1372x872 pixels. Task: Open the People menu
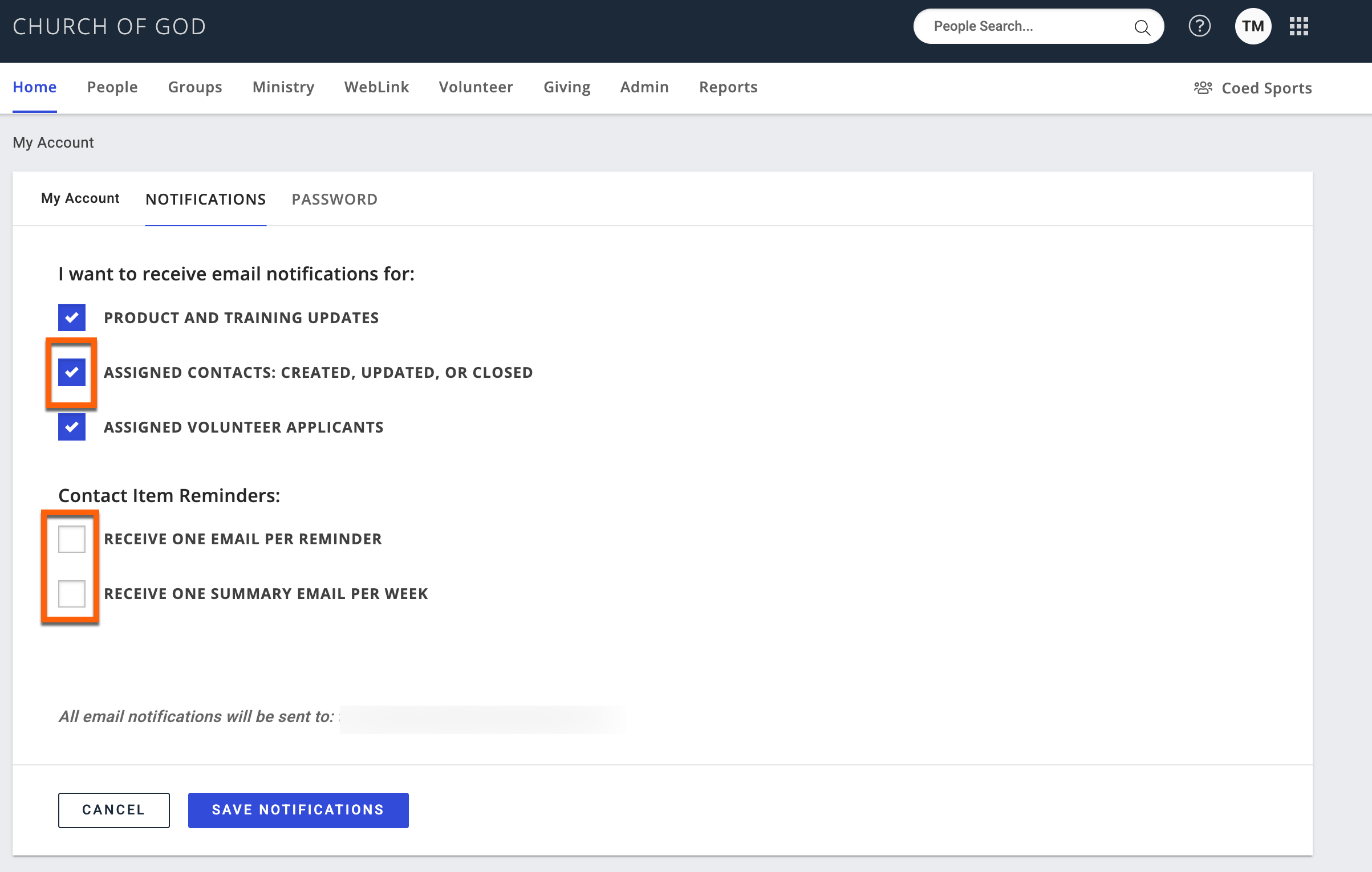point(112,87)
